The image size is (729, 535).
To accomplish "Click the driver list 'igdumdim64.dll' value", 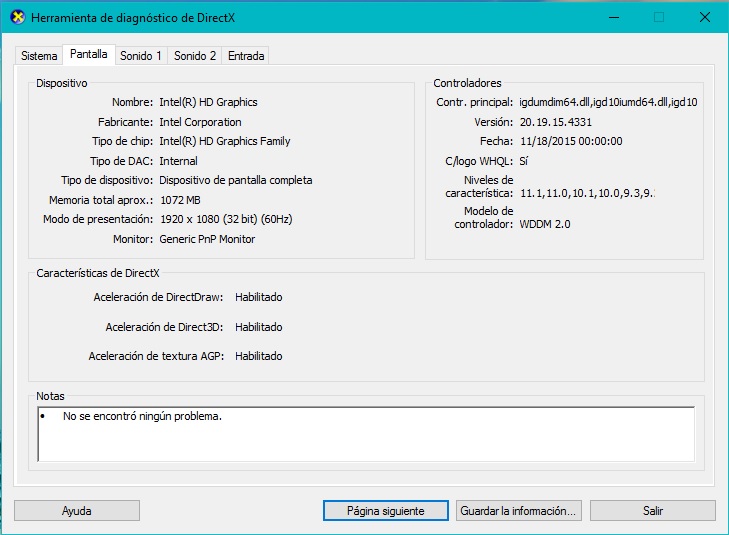I will (608, 102).
